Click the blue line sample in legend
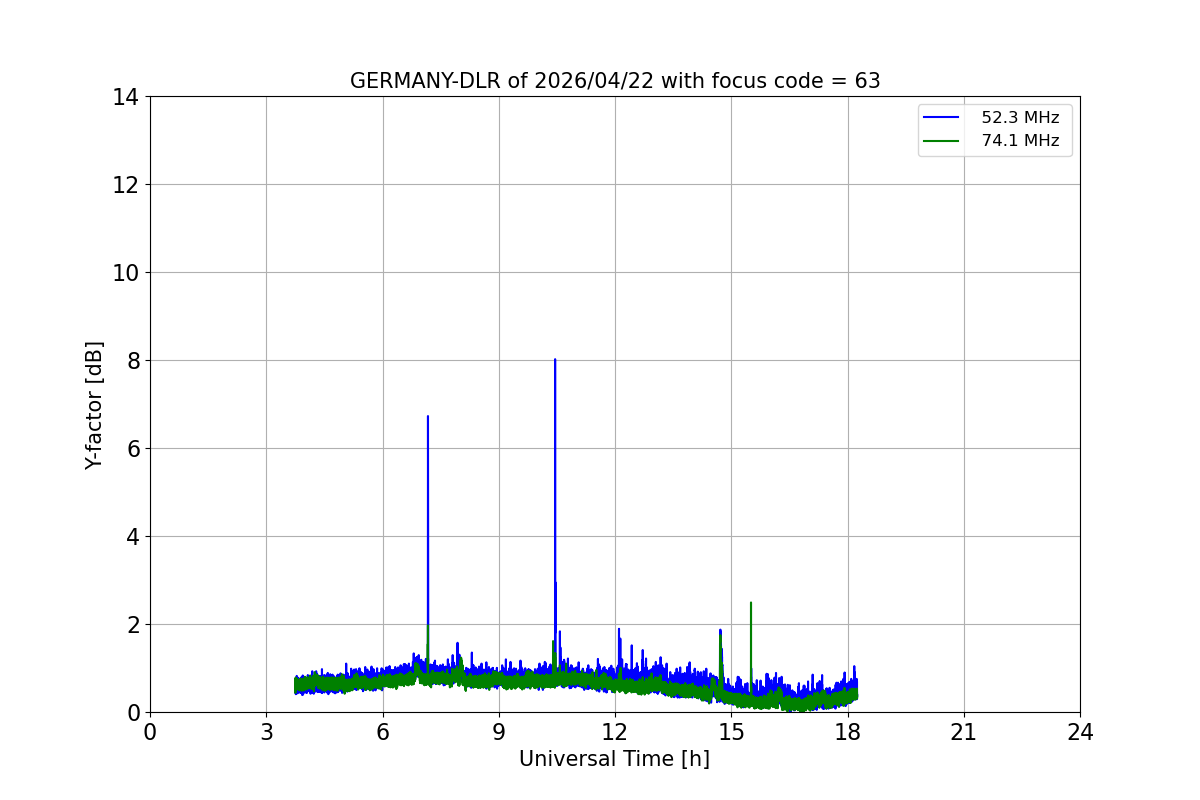This screenshot has width=1200, height=800. tap(942, 118)
